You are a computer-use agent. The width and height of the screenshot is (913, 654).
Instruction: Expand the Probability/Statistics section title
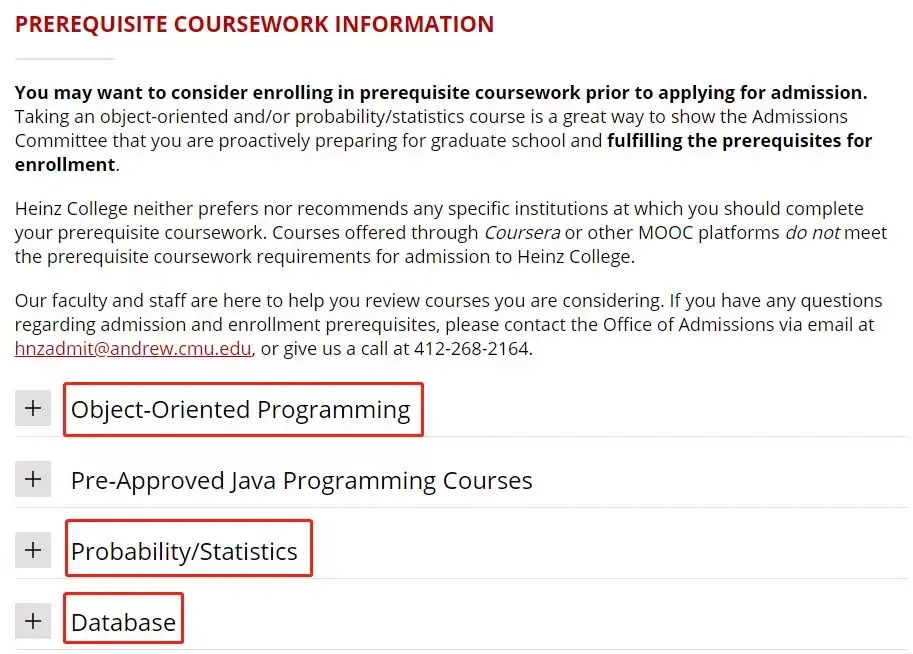[184, 551]
